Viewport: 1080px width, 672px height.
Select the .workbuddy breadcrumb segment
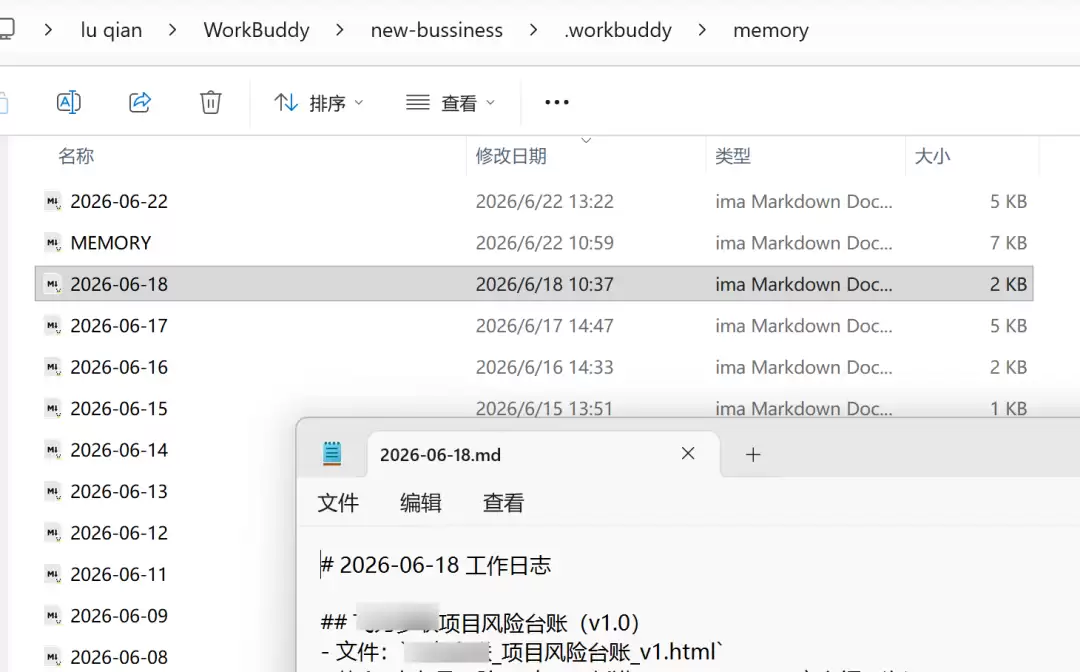[x=618, y=30]
